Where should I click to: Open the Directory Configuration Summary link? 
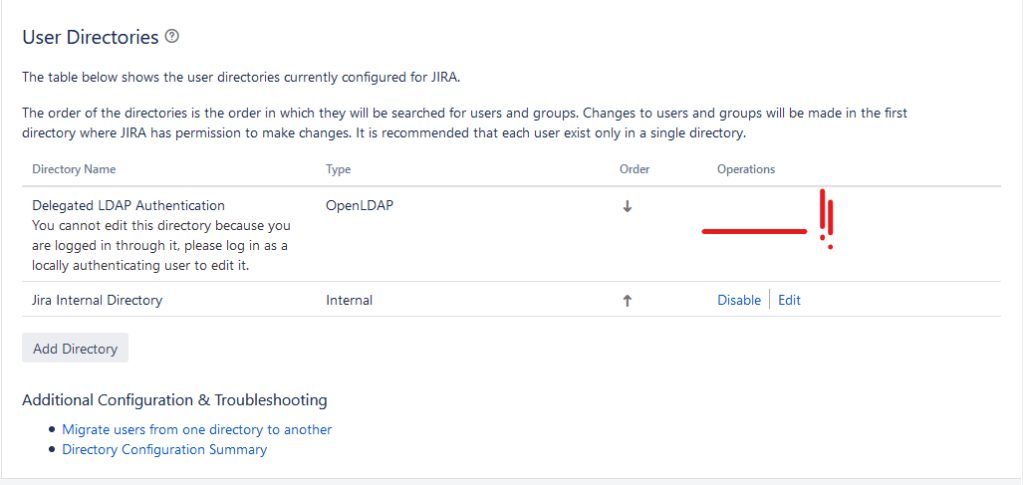click(x=164, y=449)
